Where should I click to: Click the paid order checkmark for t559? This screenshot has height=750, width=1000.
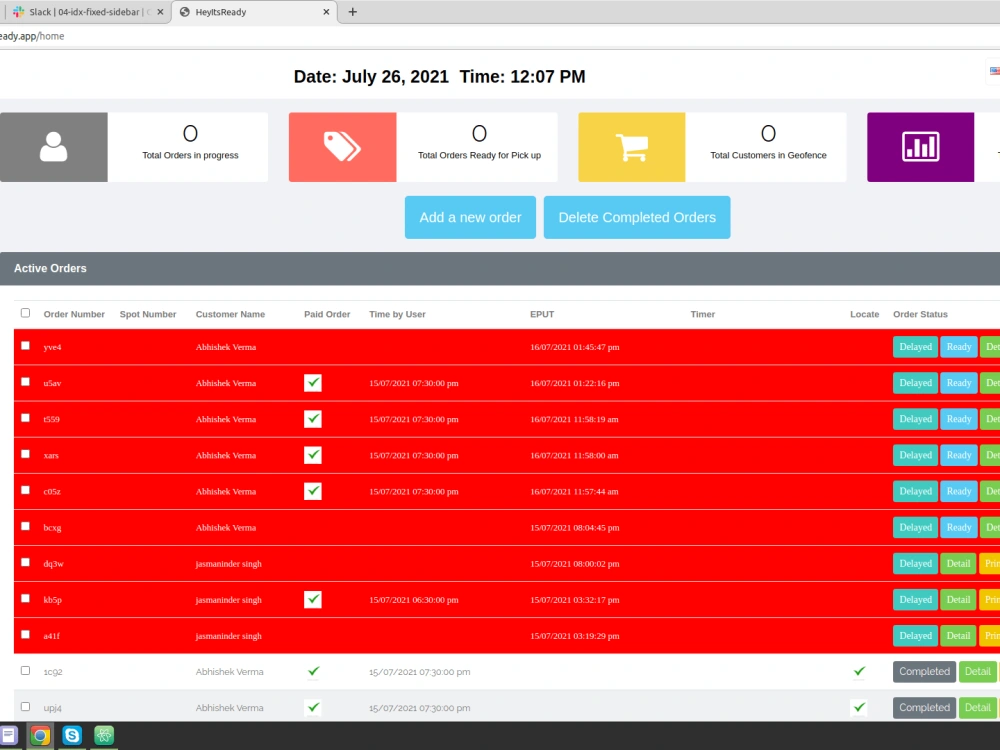(x=312, y=419)
